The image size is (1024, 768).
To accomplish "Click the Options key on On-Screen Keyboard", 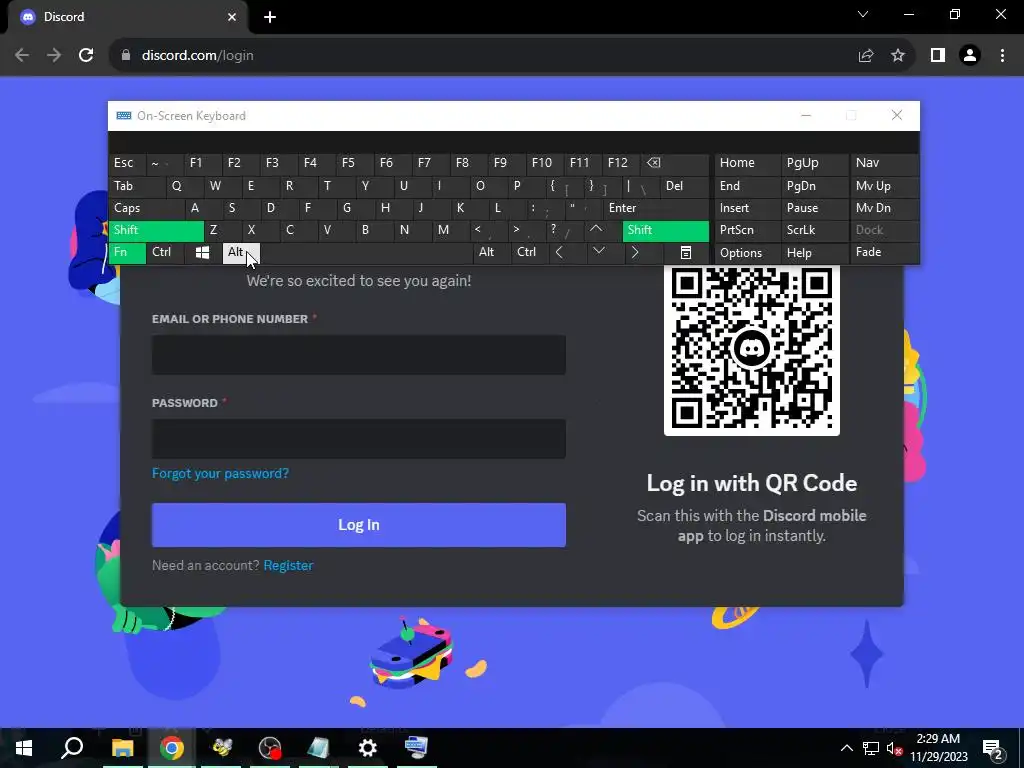I will point(748,253).
